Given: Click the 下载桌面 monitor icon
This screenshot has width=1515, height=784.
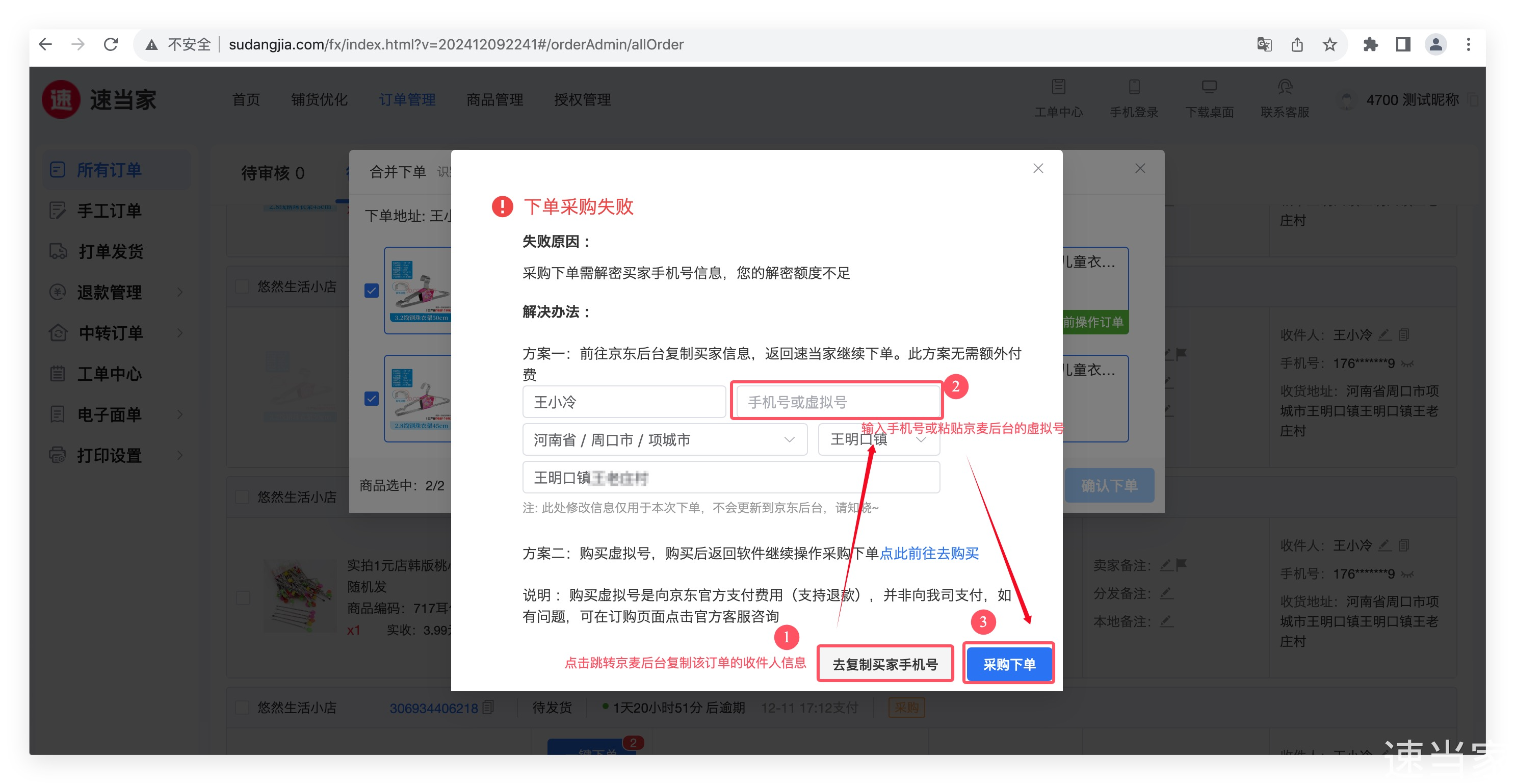Looking at the screenshot, I should point(1209,88).
